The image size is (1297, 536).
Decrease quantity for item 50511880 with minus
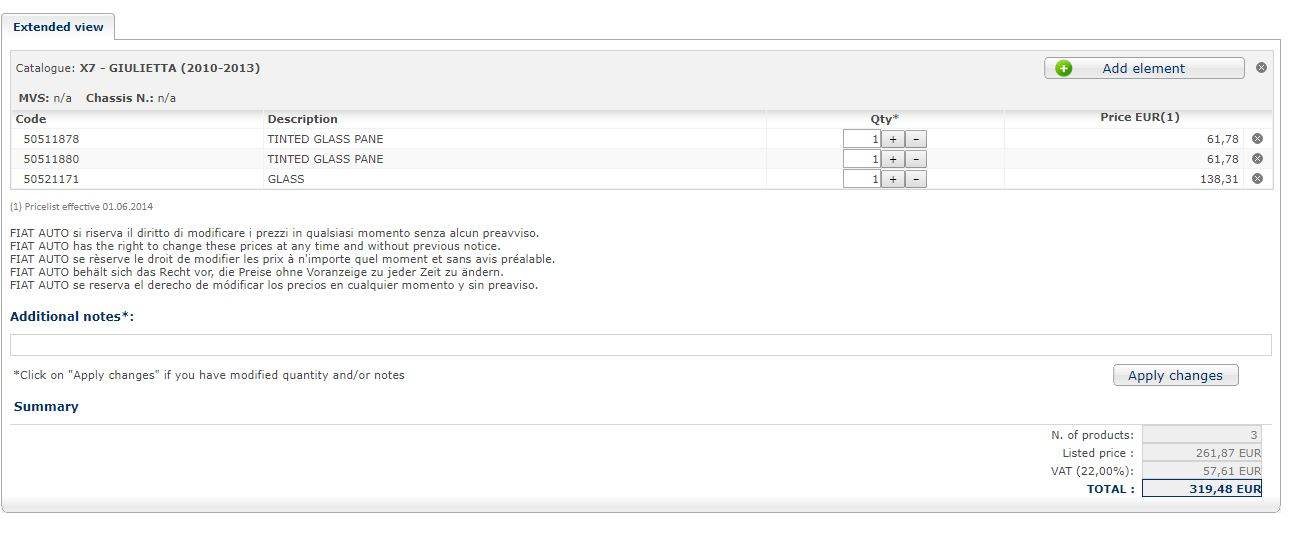916,159
